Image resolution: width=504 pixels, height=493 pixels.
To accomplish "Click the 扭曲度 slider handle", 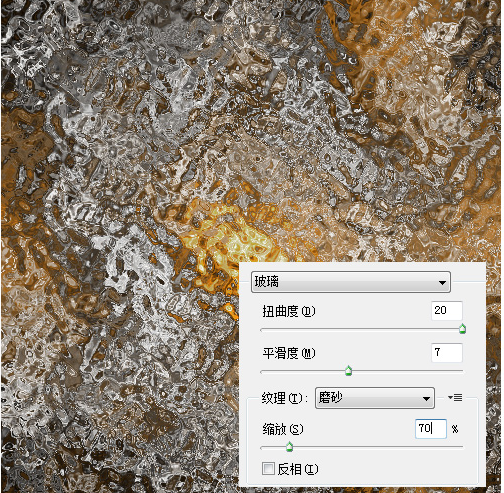I will (462, 329).
